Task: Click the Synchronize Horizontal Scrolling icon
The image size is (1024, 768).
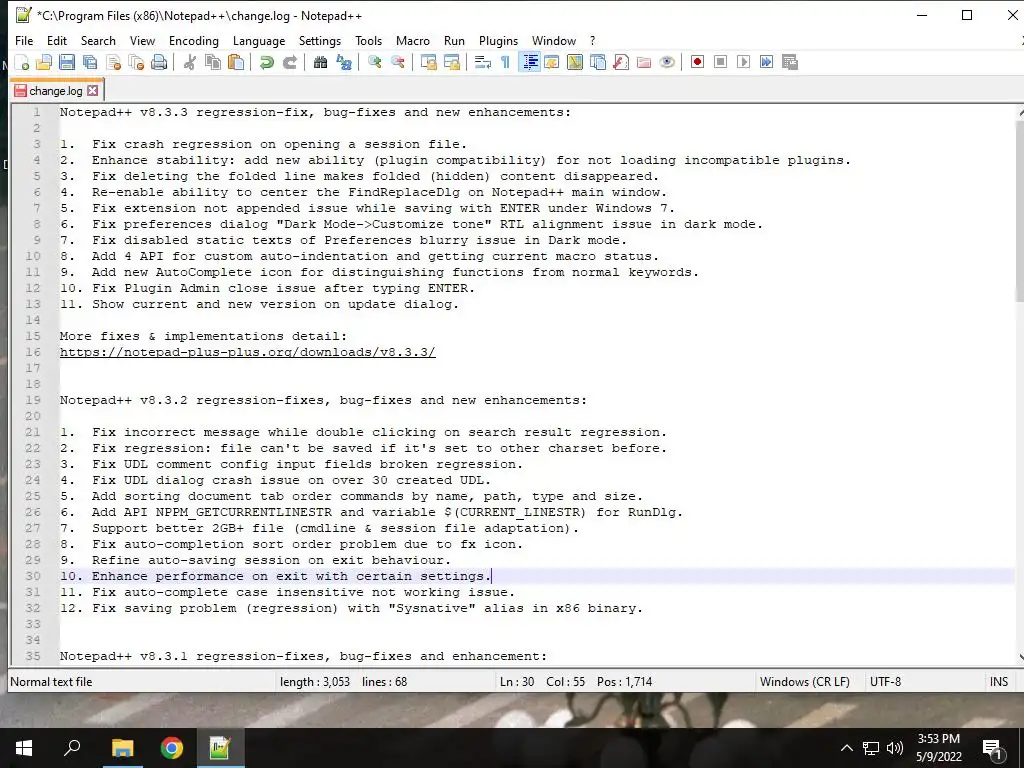Action: click(451, 62)
